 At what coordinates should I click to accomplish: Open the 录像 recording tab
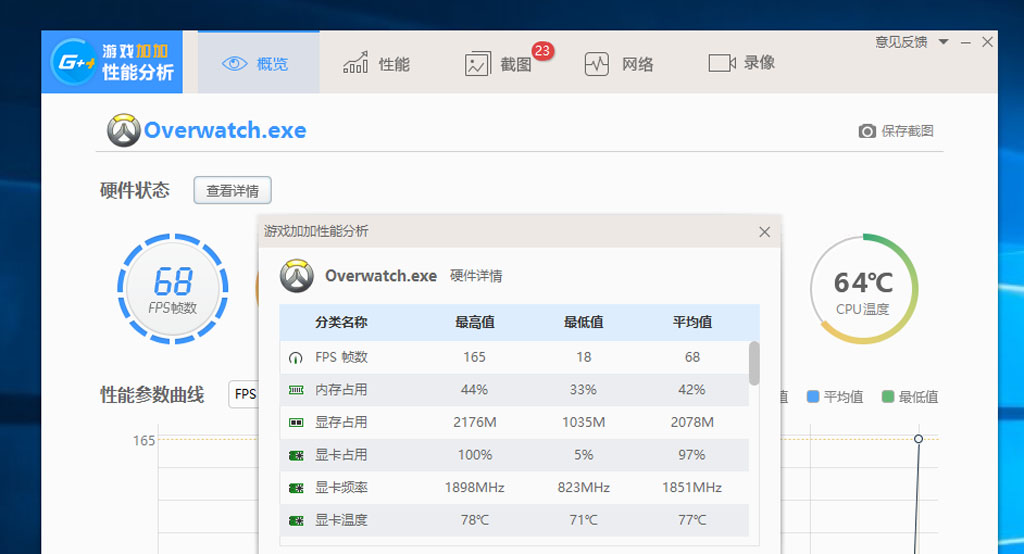(x=741, y=63)
